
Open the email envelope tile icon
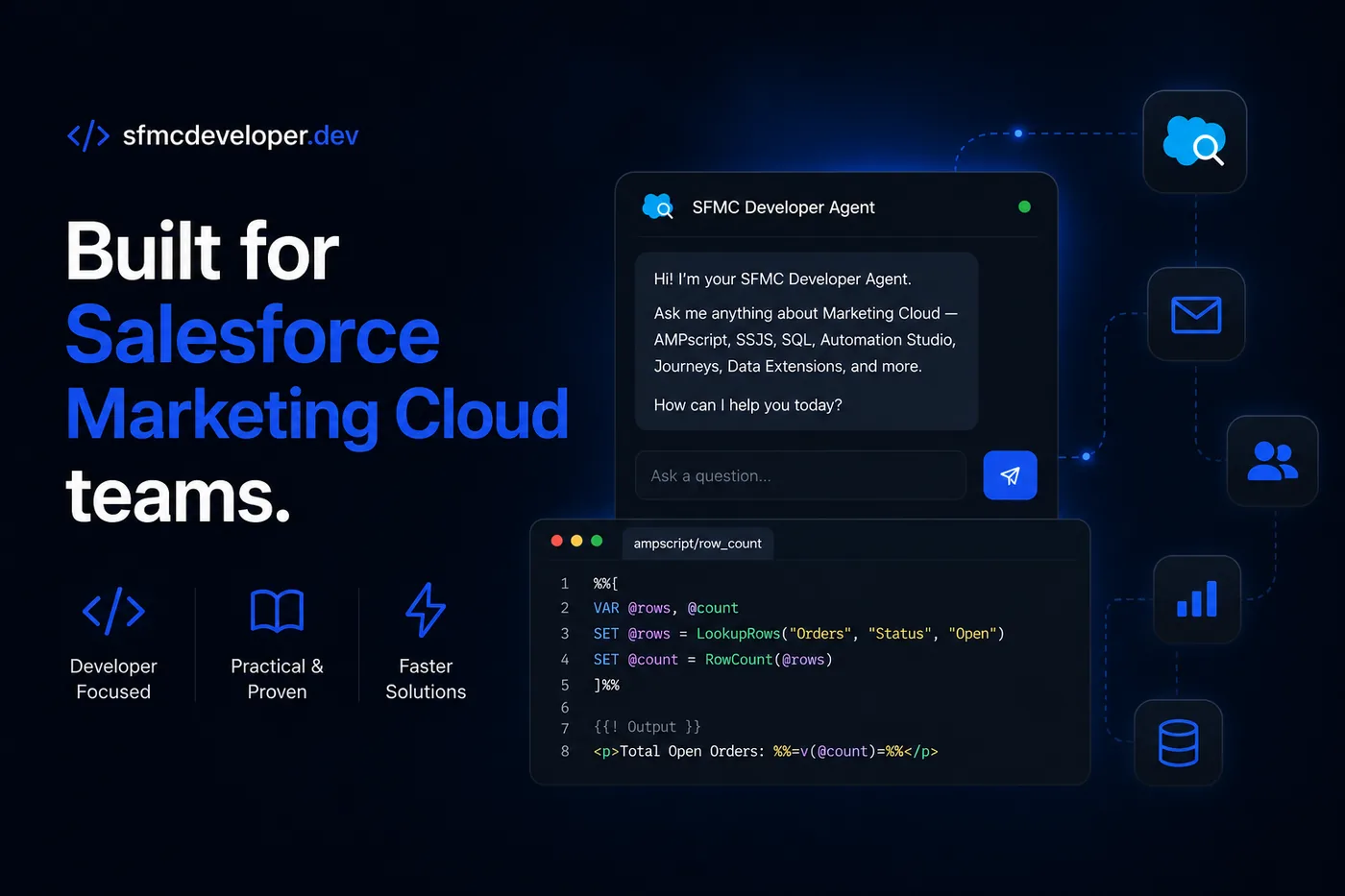tap(1196, 314)
